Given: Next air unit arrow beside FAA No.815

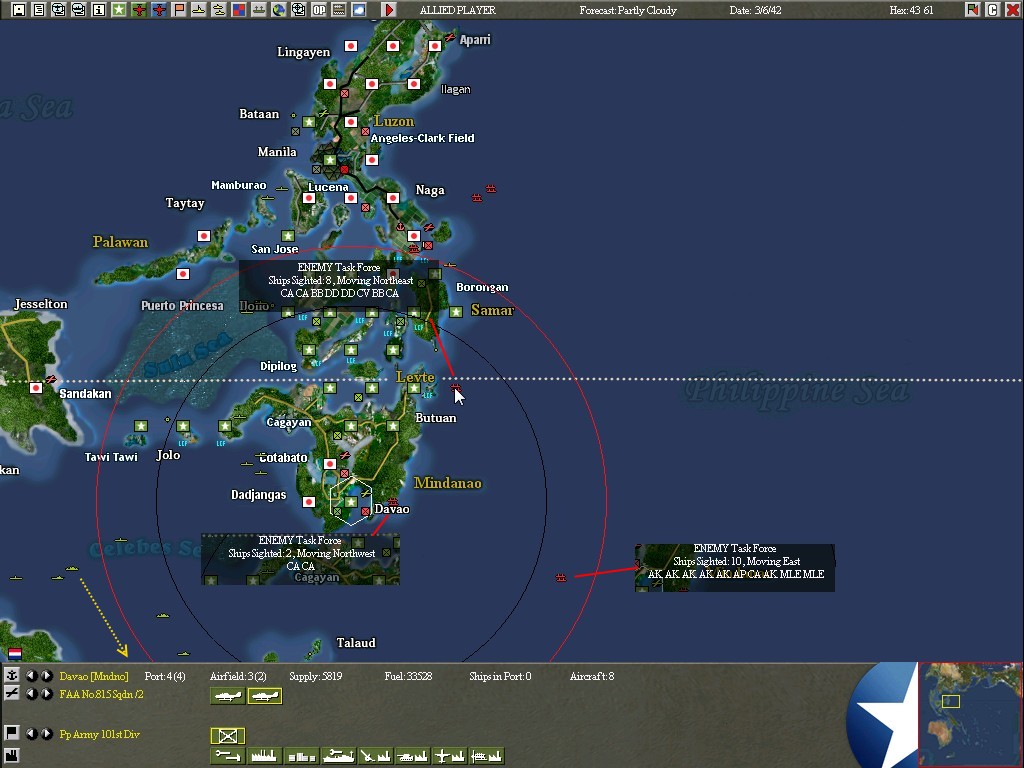Looking at the screenshot, I should pyautogui.click(x=46, y=694).
